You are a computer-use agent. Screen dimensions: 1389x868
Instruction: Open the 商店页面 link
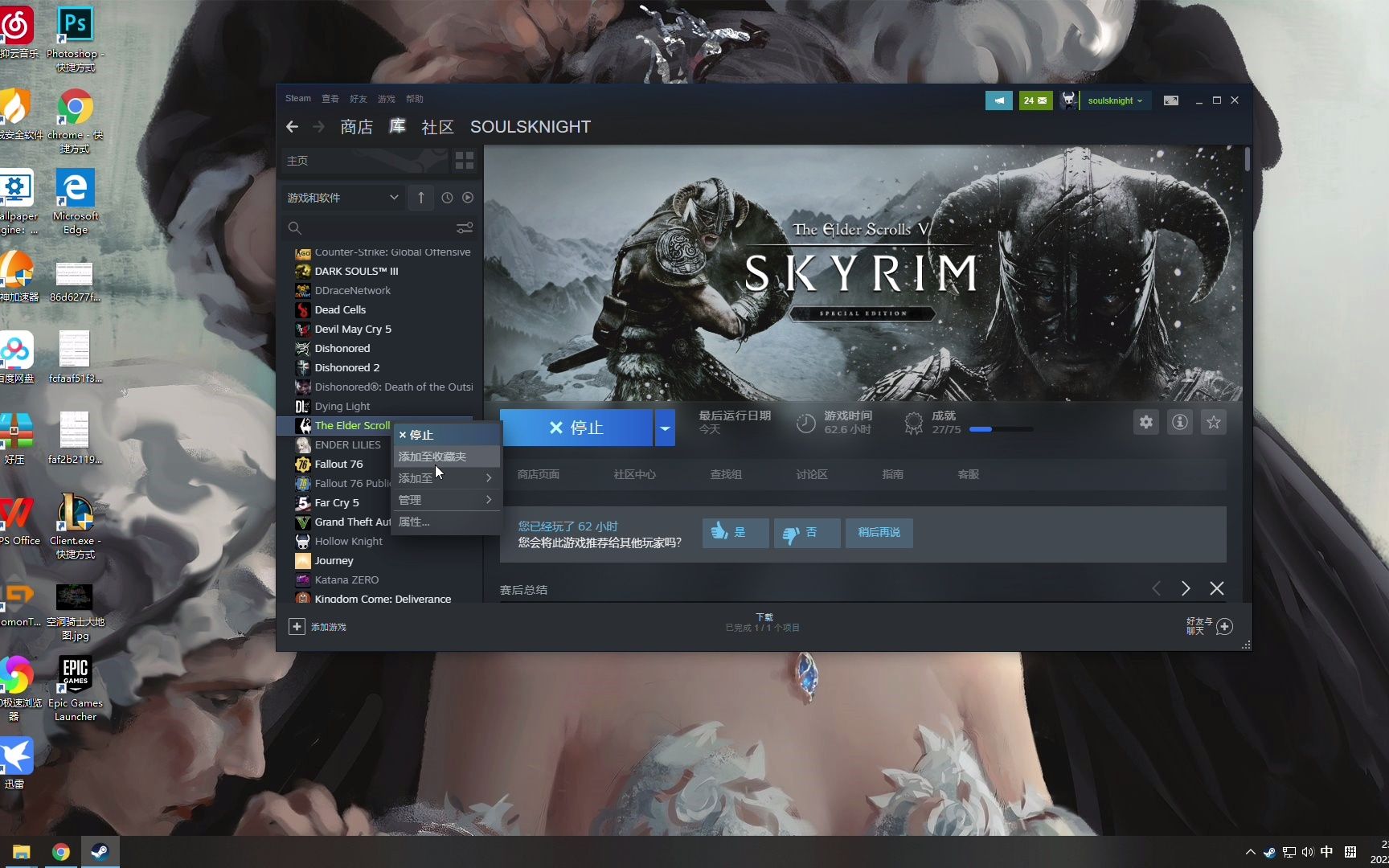539,475
